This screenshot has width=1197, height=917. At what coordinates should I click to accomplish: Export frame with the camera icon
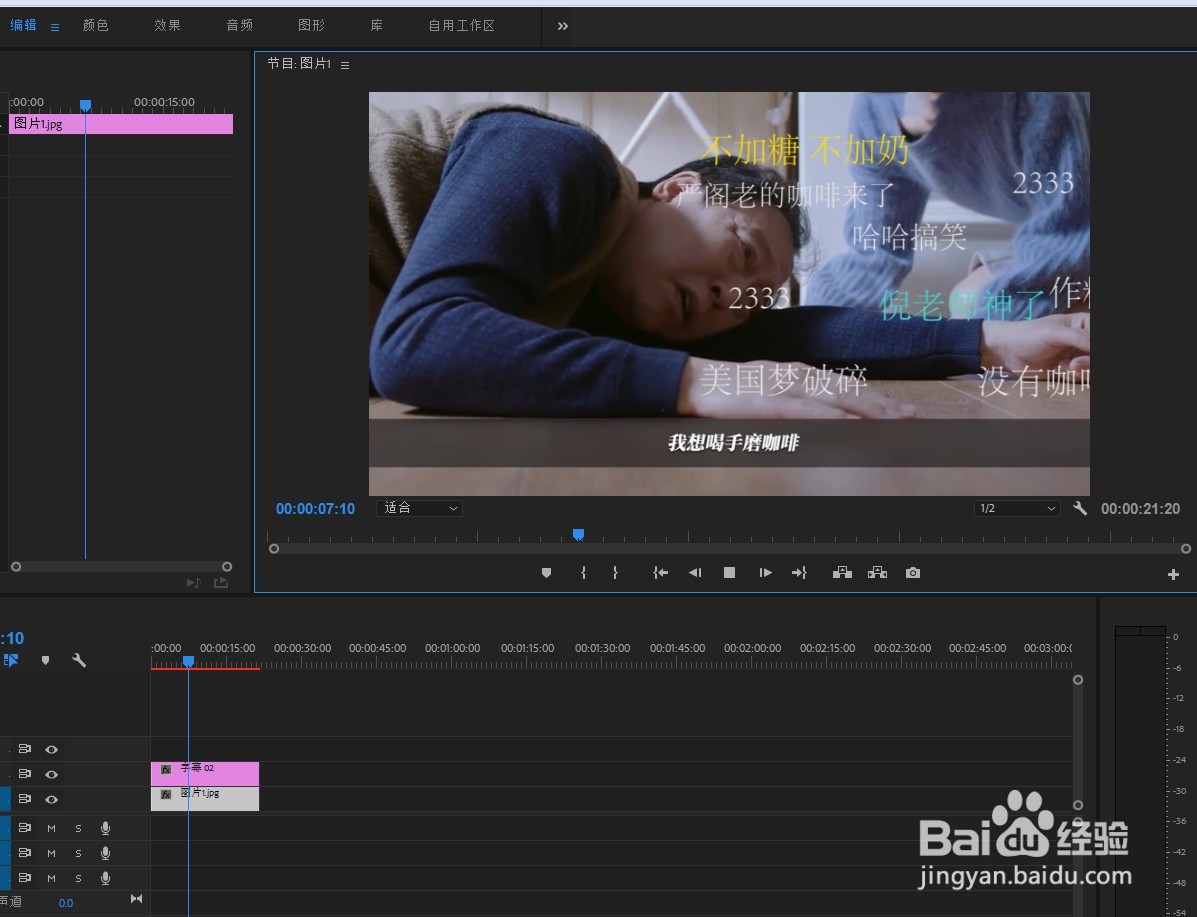click(x=912, y=573)
